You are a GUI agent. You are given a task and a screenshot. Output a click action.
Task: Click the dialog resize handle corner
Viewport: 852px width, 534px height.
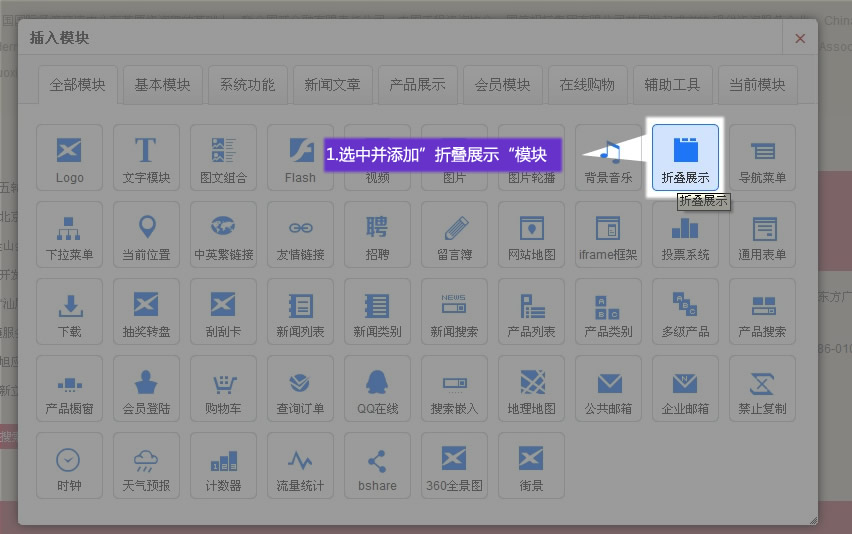(x=813, y=520)
